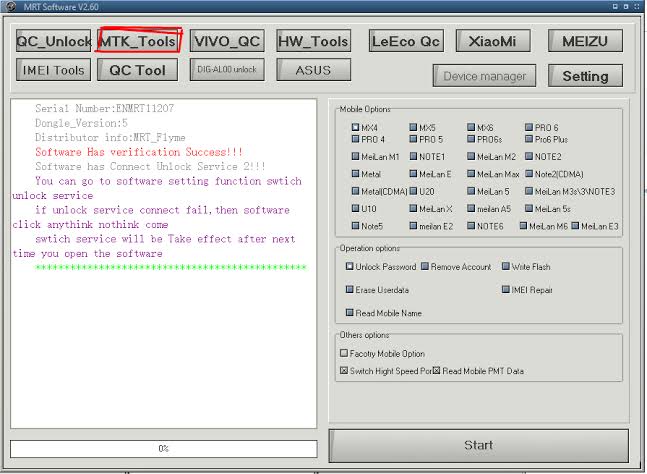Select the Metal(CDMA) option

point(355,191)
